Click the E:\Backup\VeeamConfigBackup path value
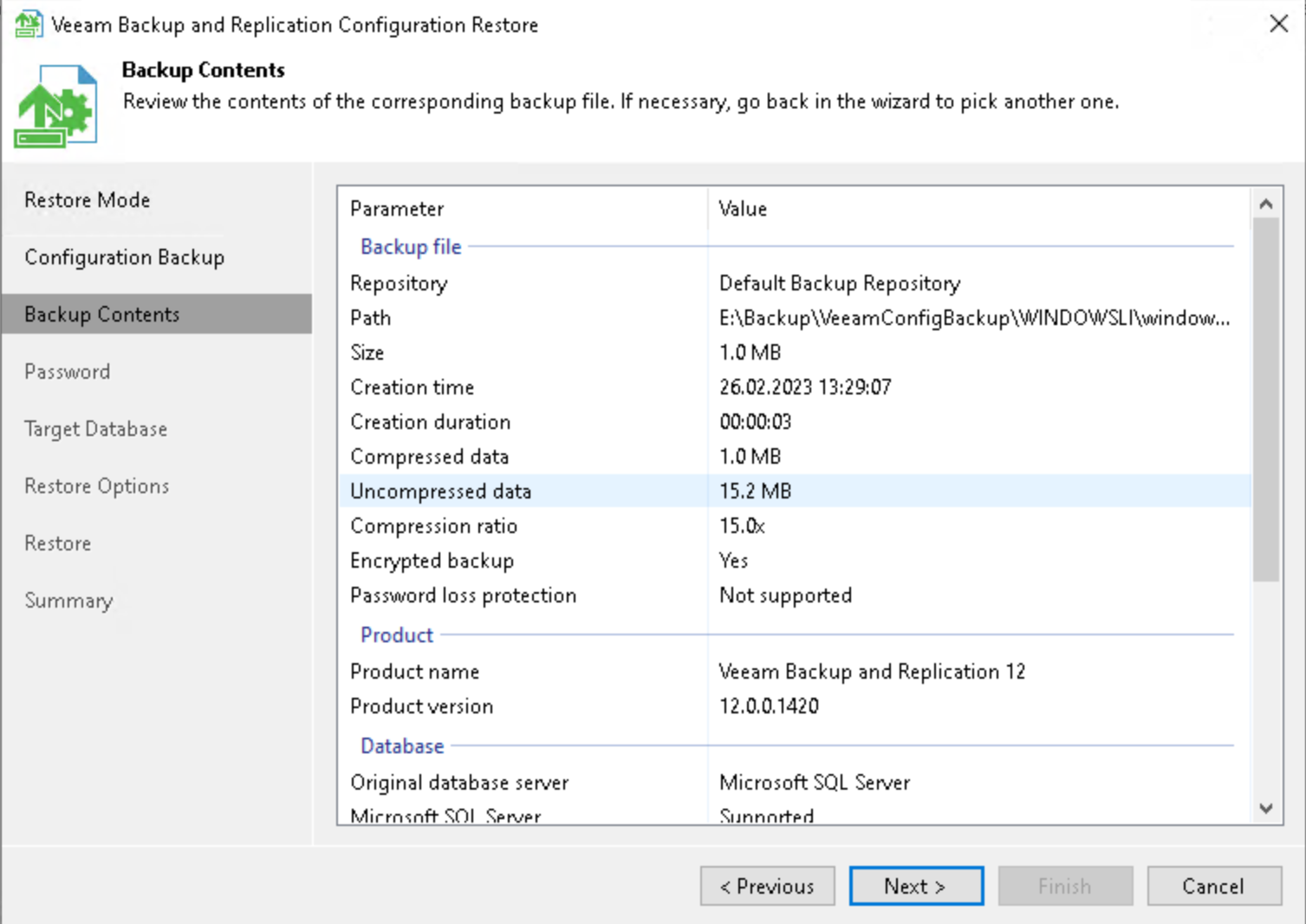1306x924 pixels. 974,318
